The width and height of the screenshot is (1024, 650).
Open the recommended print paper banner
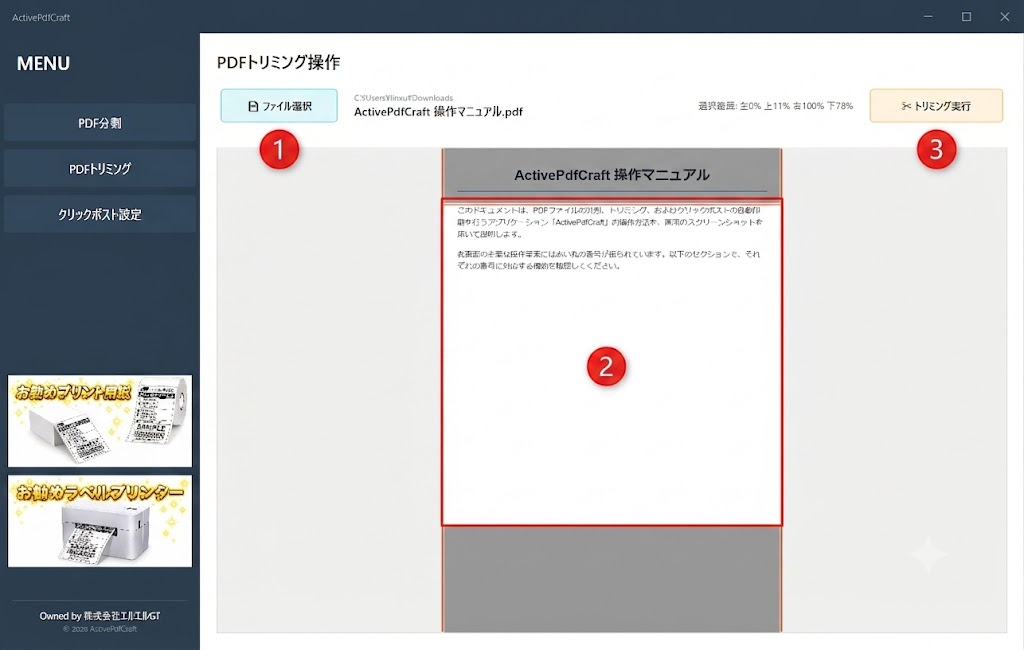click(x=100, y=421)
